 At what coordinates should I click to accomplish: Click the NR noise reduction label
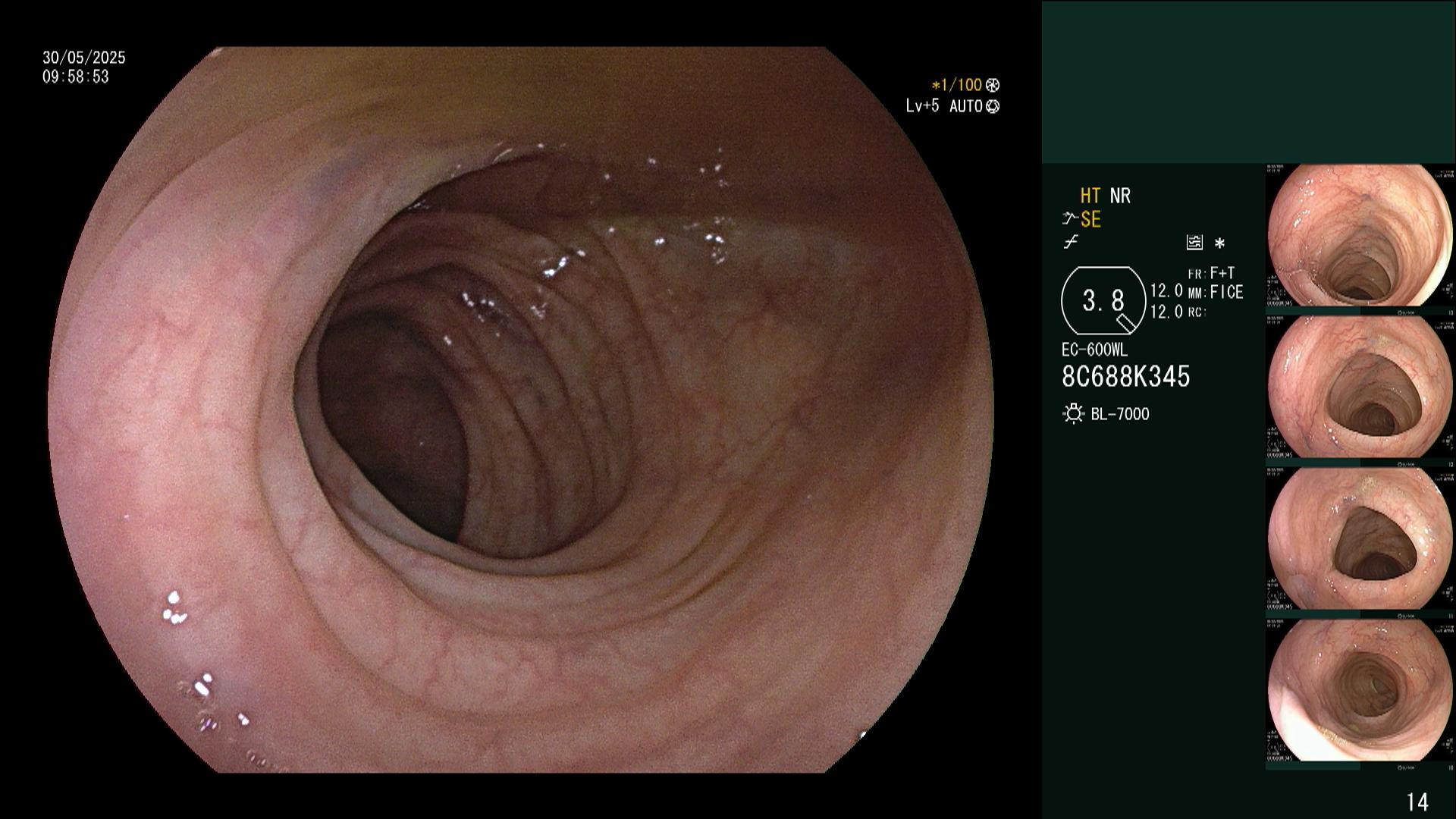coord(1120,196)
